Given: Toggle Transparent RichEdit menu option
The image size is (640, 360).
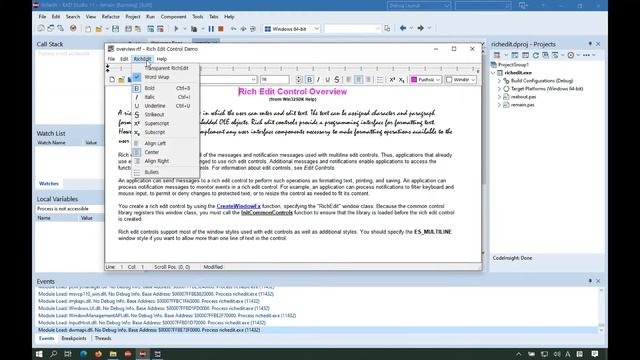Looking at the screenshot, I should (x=166, y=68).
